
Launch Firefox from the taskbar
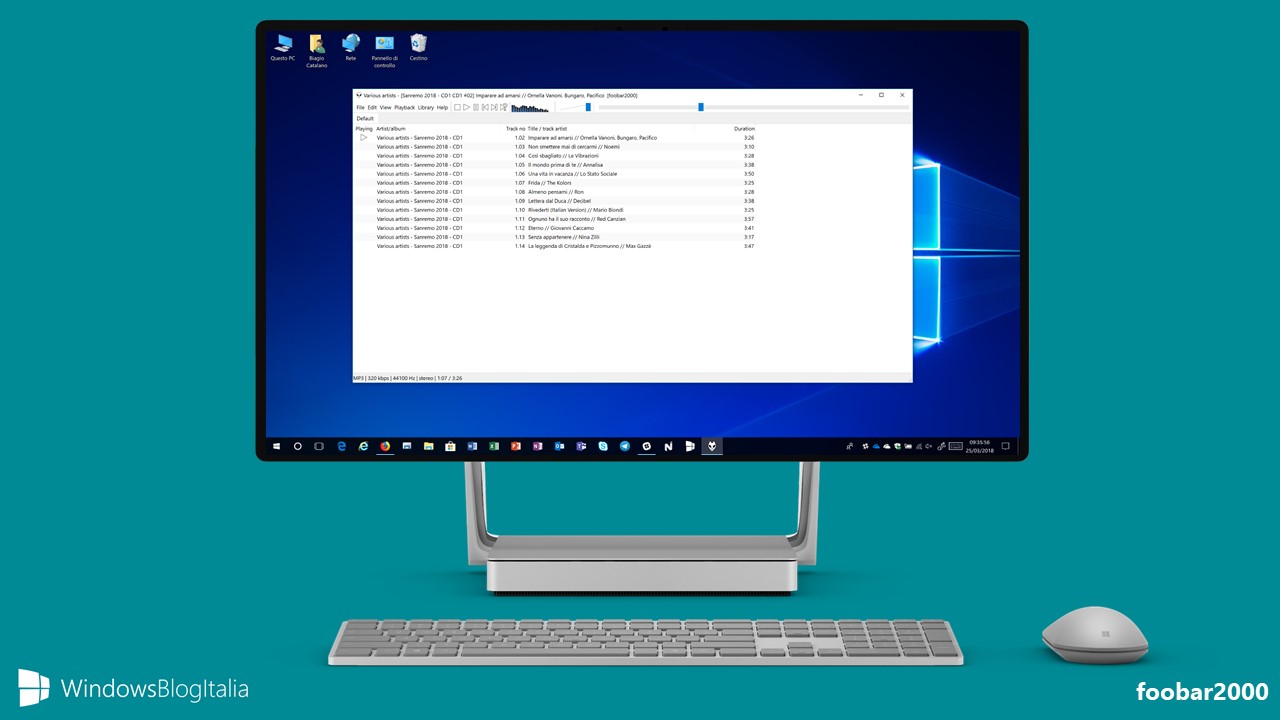pyautogui.click(x=386, y=446)
